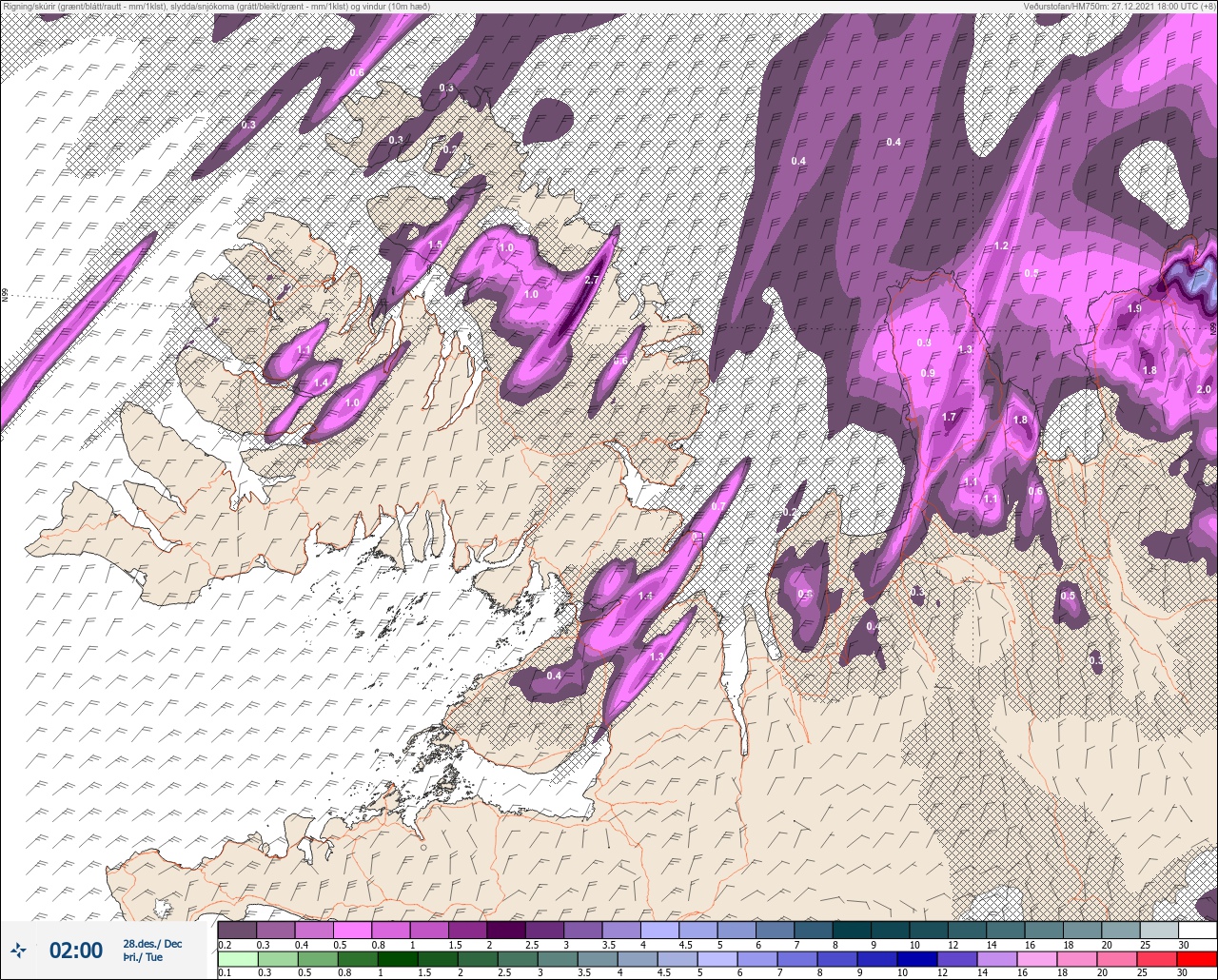Click the 'Þri./ Tue' weekday label
This screenshot has height=980, width=1218.
point(143,957)
